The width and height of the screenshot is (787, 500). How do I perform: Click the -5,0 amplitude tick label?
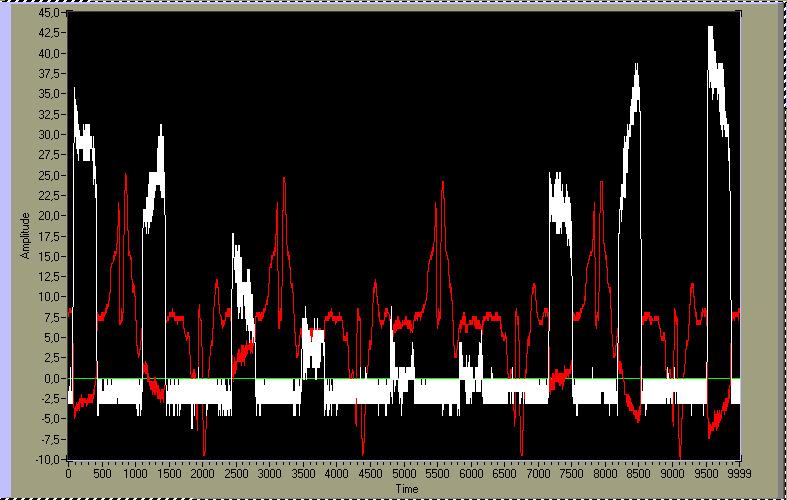[x=50, y=419]
